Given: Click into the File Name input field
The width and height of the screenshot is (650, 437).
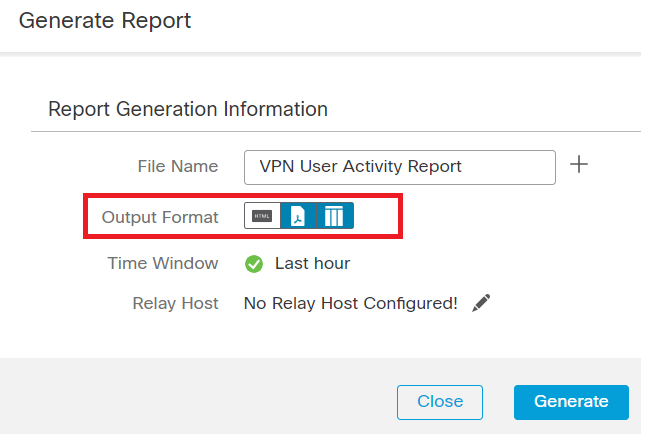Looking at the screenshot, I should [x=400, y=167].
